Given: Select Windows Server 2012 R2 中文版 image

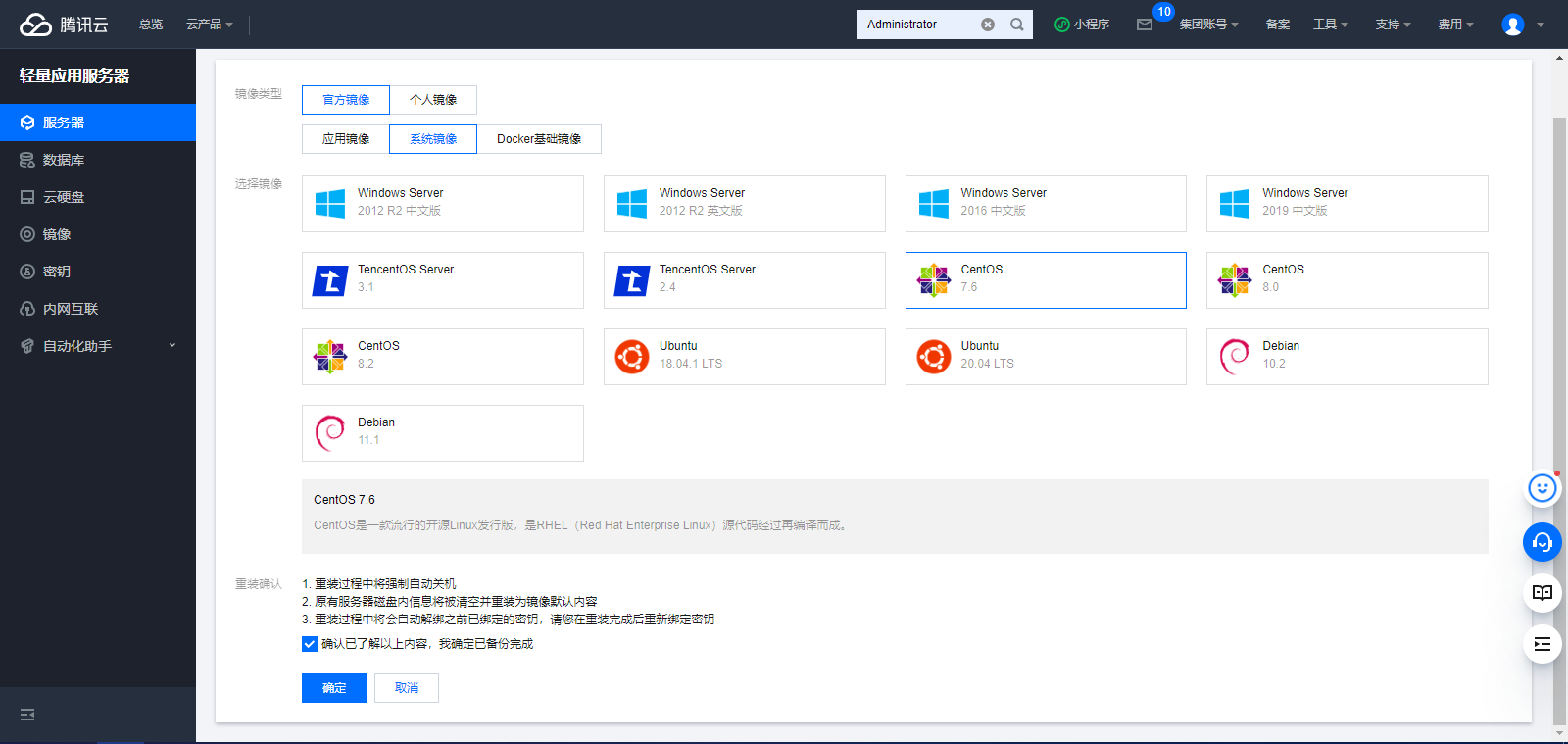Looking at the screenshot, I should point(443,204).
